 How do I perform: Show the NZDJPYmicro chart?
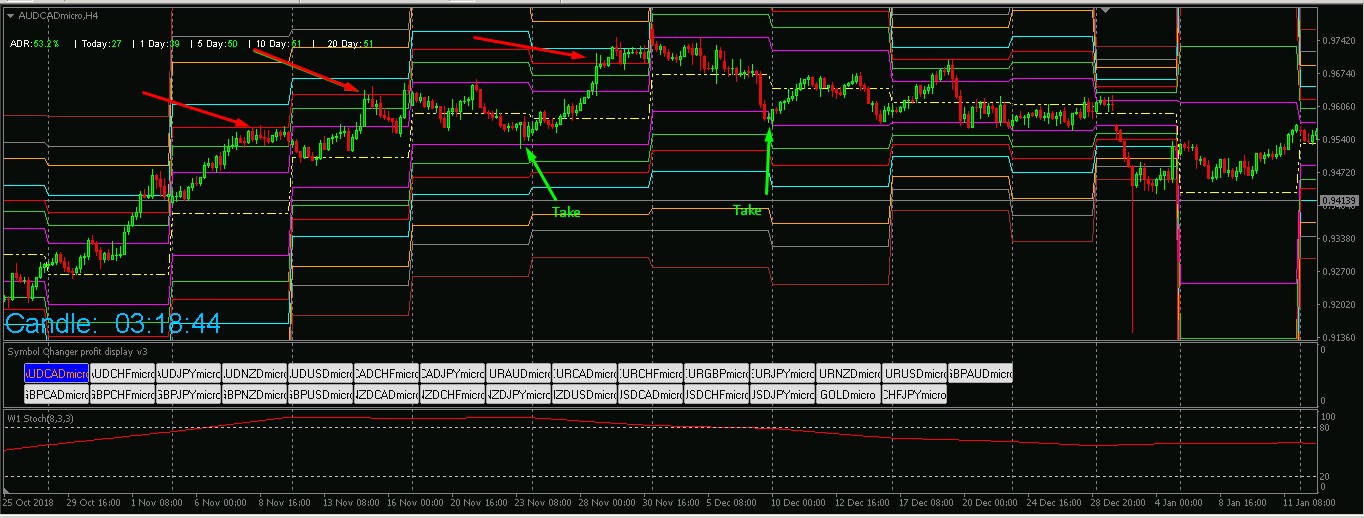coord(519,395)
